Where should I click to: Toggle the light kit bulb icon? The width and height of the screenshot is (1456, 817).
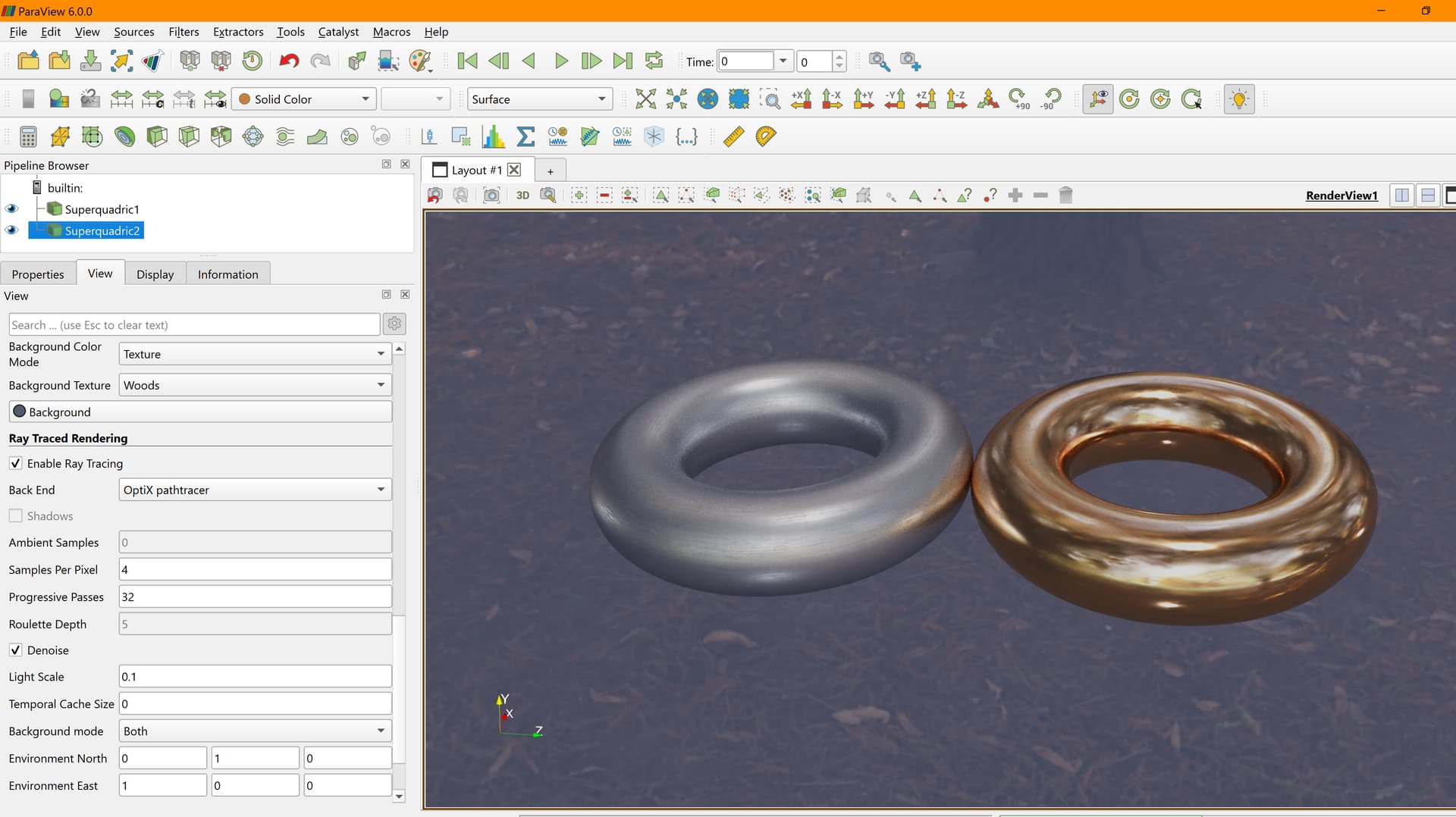1238,99
